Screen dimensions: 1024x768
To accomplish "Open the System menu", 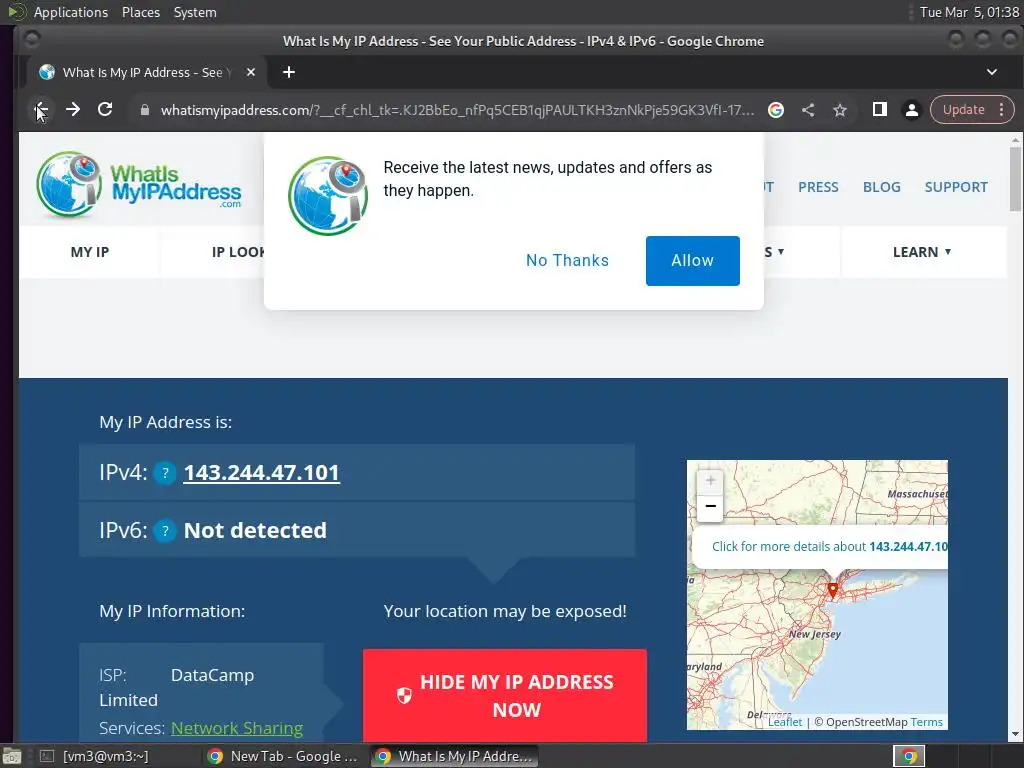I will [x=195, y=12].
